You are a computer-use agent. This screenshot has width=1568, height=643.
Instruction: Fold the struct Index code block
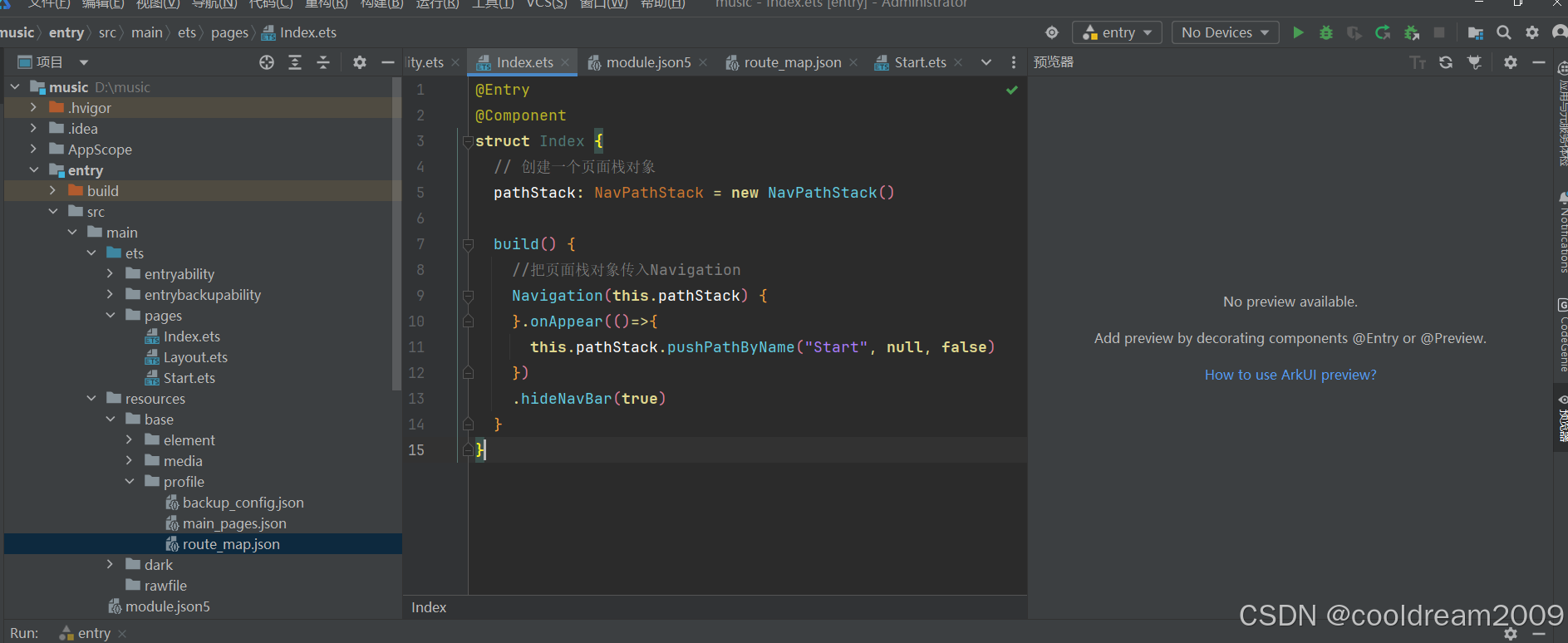coord(468,141)
